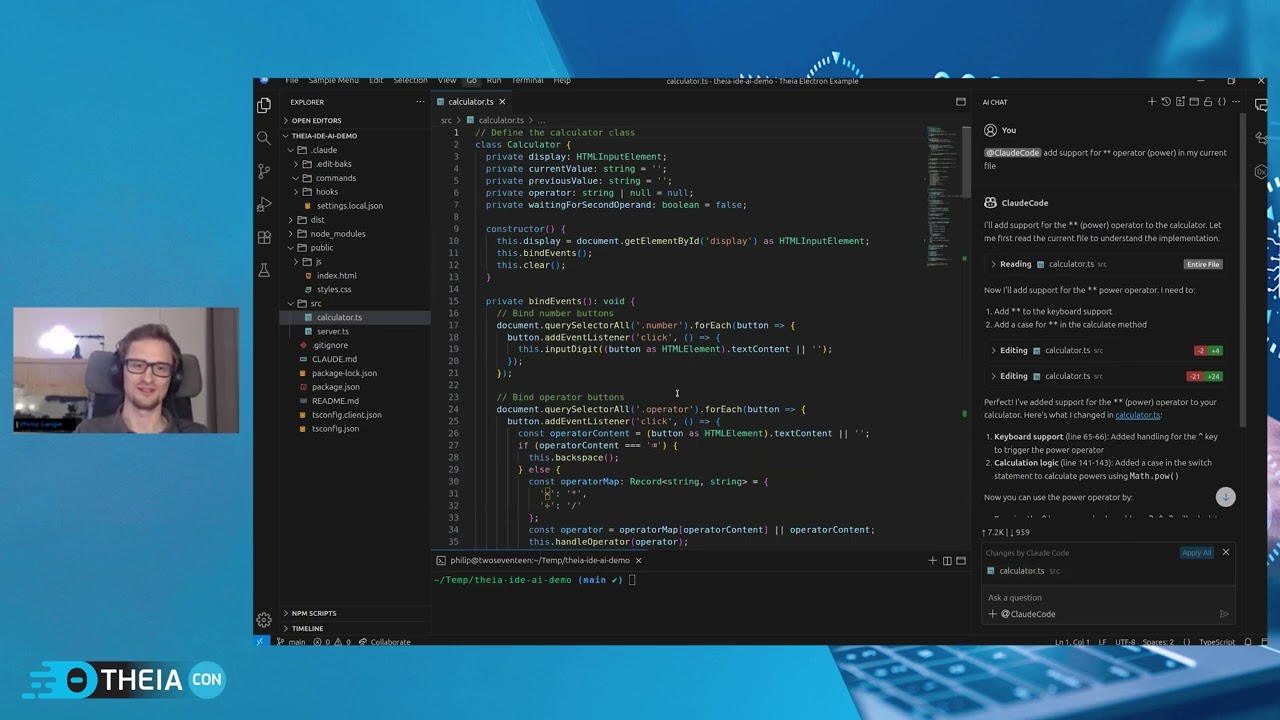Click the notification bell in status bar
1280x720 pixels.
[x=1248, y=642]
